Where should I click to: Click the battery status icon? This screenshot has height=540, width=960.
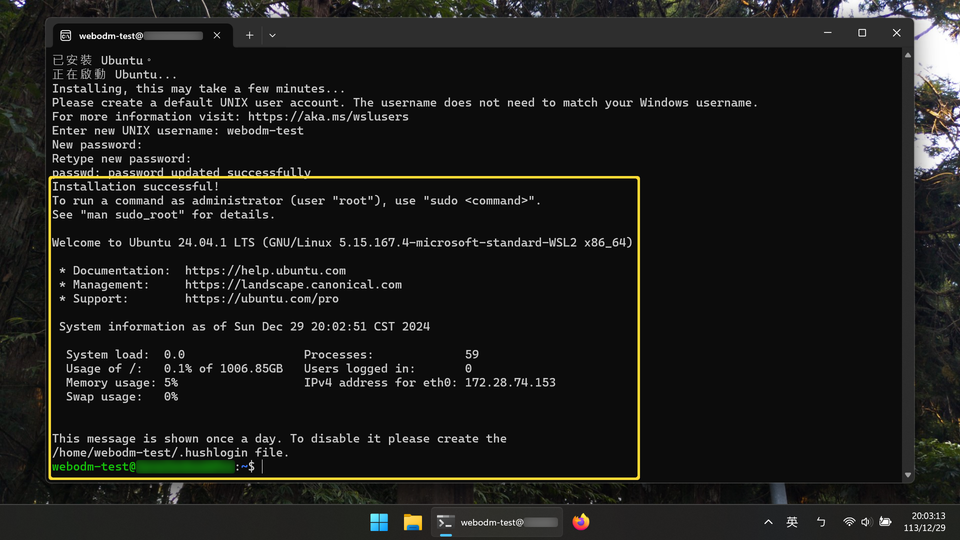(x=885, y=522)
